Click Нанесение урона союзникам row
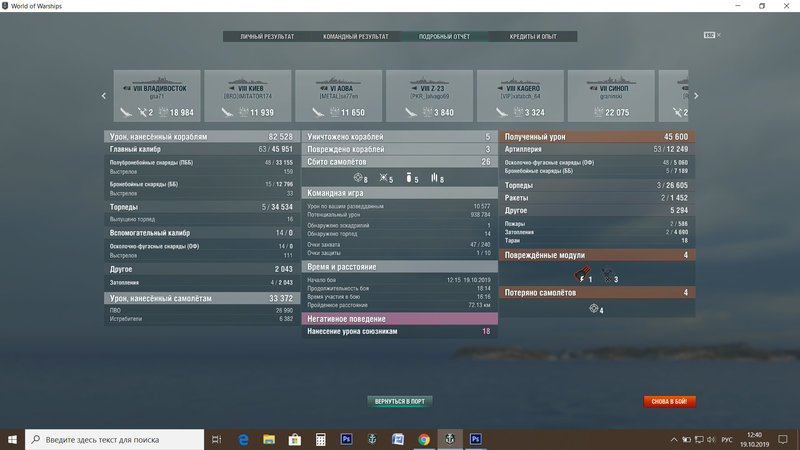Viewport: 800px width, 450px height. (x=399, y=332)
